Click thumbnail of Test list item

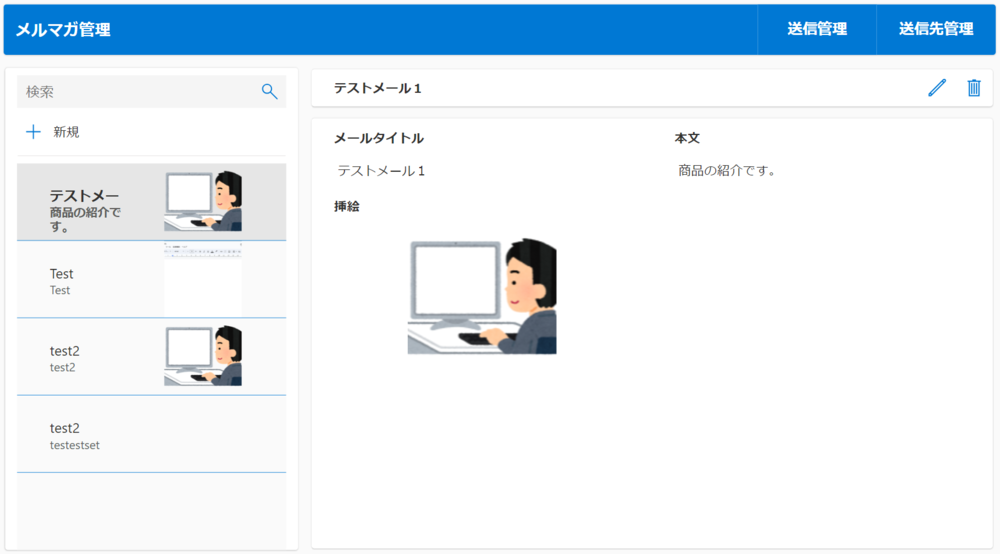click(x=203, y=279)
